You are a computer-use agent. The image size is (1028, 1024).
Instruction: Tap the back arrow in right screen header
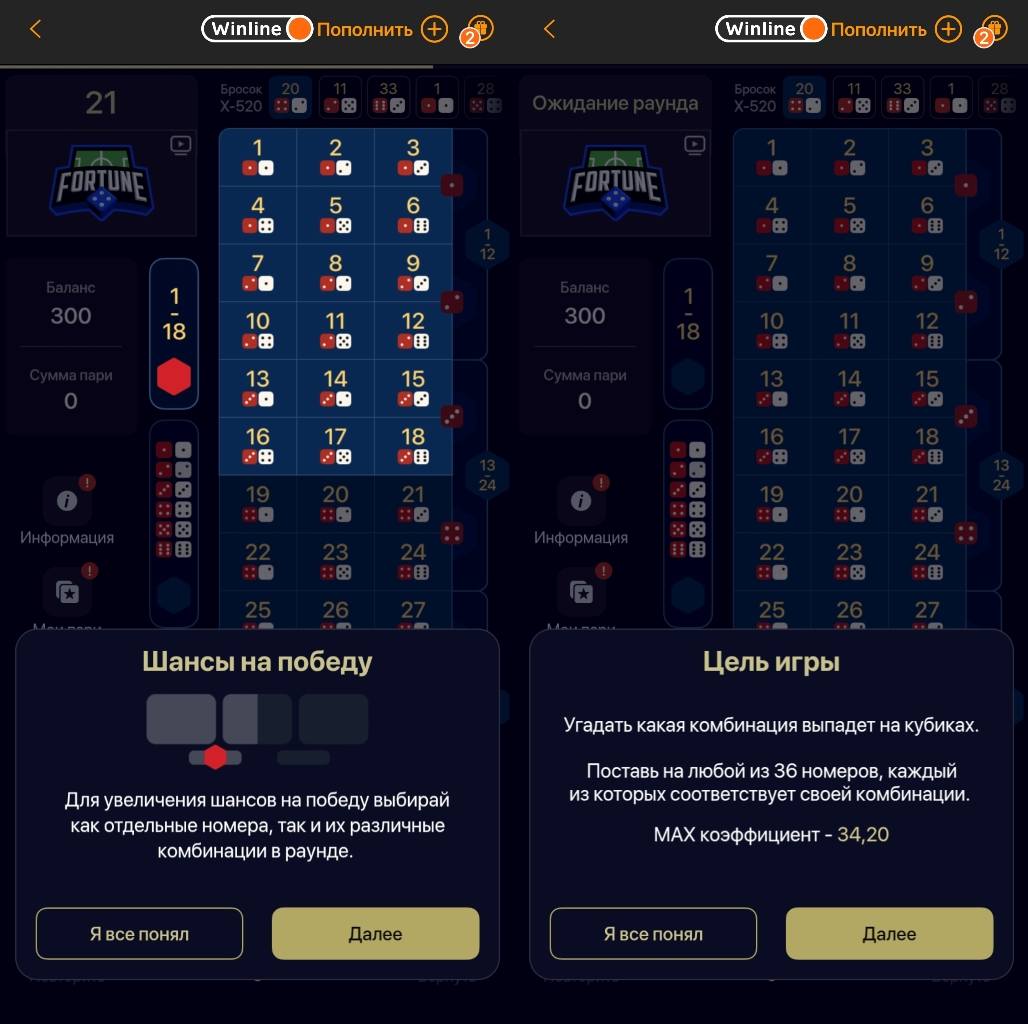pos(549,29)
